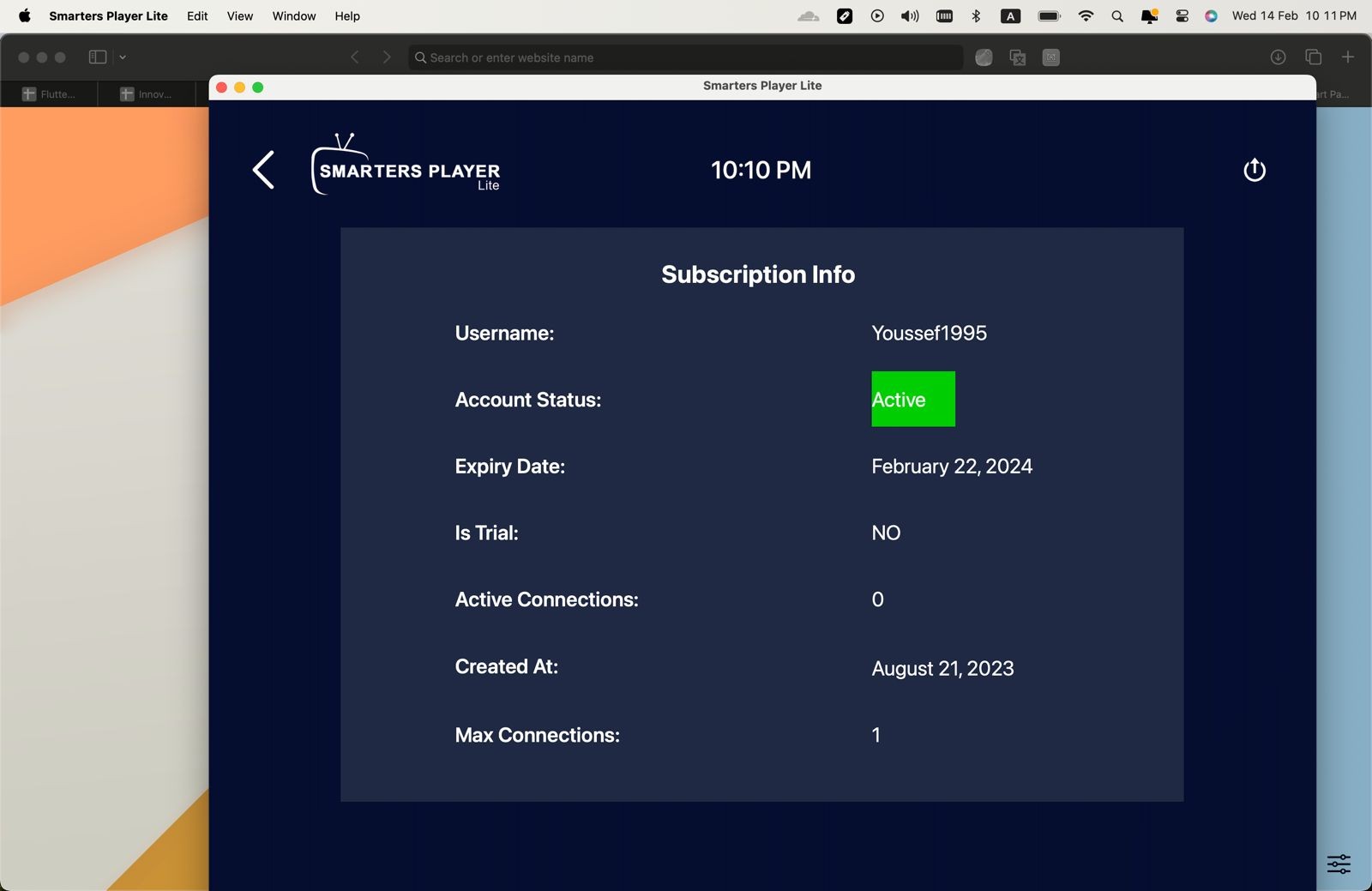Viewport: 1372px width, 891px height.
Task: Click the logout power icon
Action: pos(1254,170)
